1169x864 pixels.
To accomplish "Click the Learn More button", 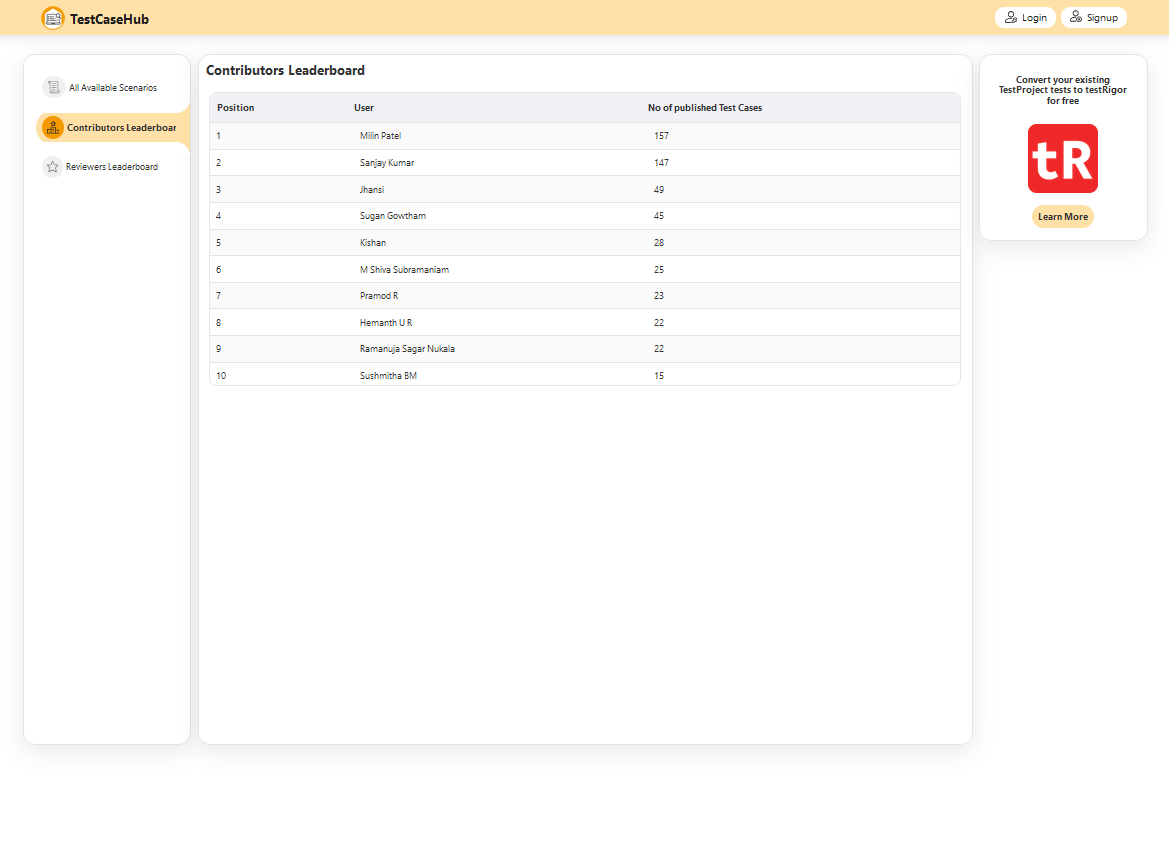I will point(1062,216).
